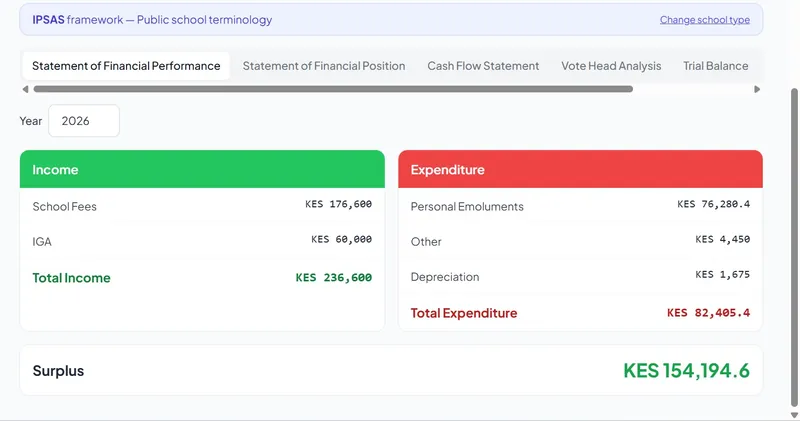The height and width of the screenshot is (421, 800).
Task: Click the KES 1,675 amount
Action: (x=722, y=275)
